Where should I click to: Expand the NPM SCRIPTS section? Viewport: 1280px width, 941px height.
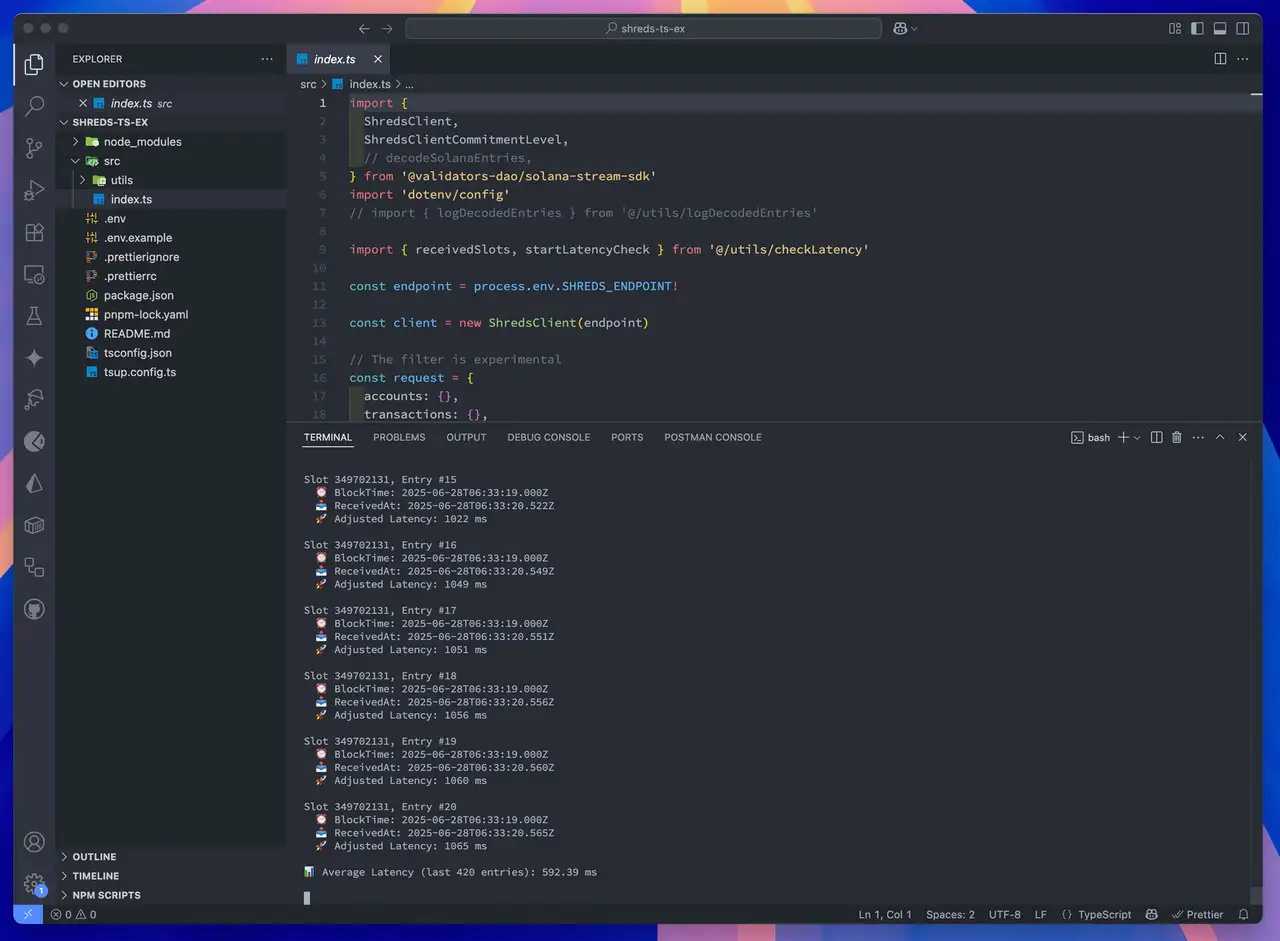coord(104,895)
